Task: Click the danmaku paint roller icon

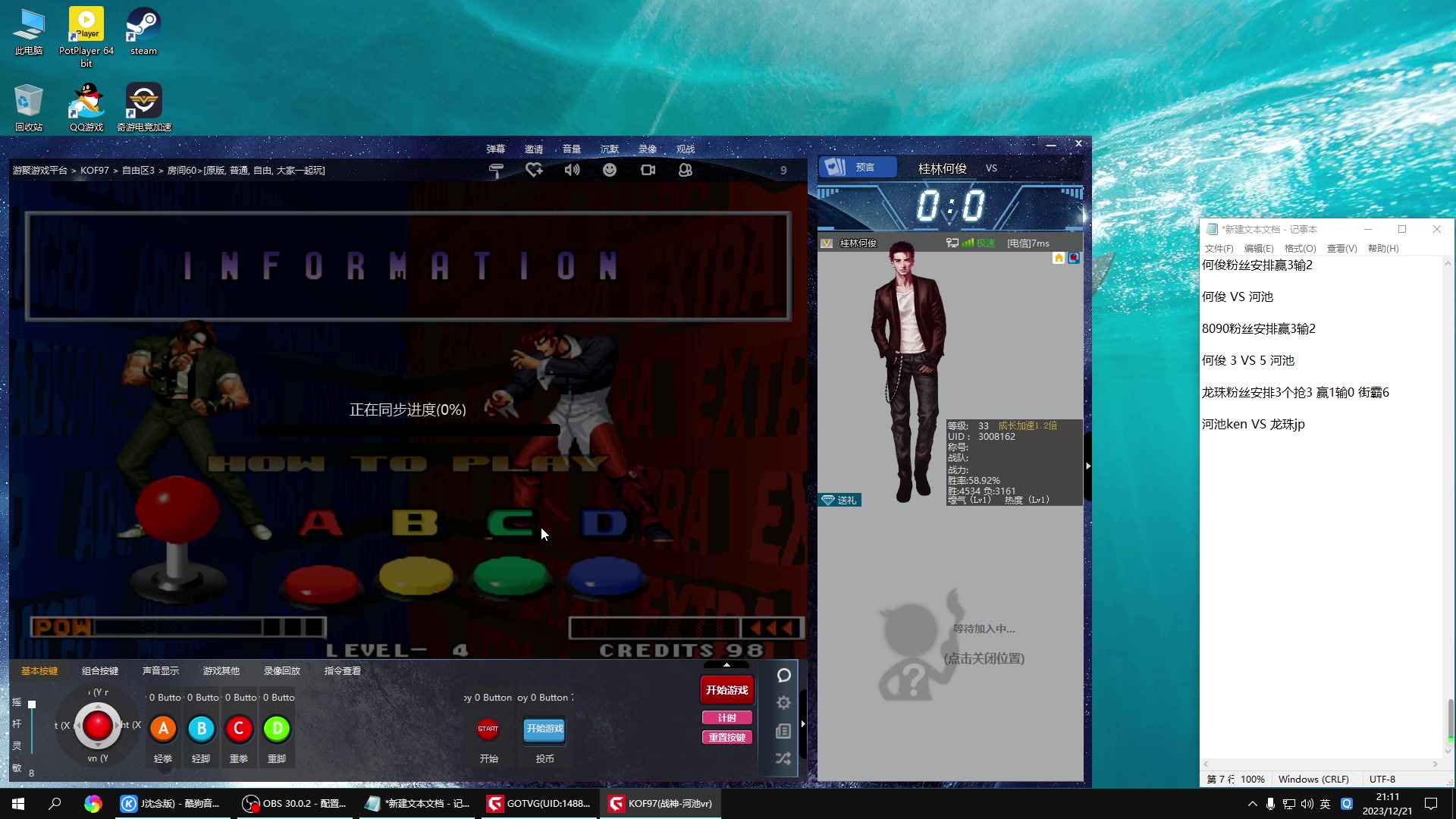Action: click(496, 171)
